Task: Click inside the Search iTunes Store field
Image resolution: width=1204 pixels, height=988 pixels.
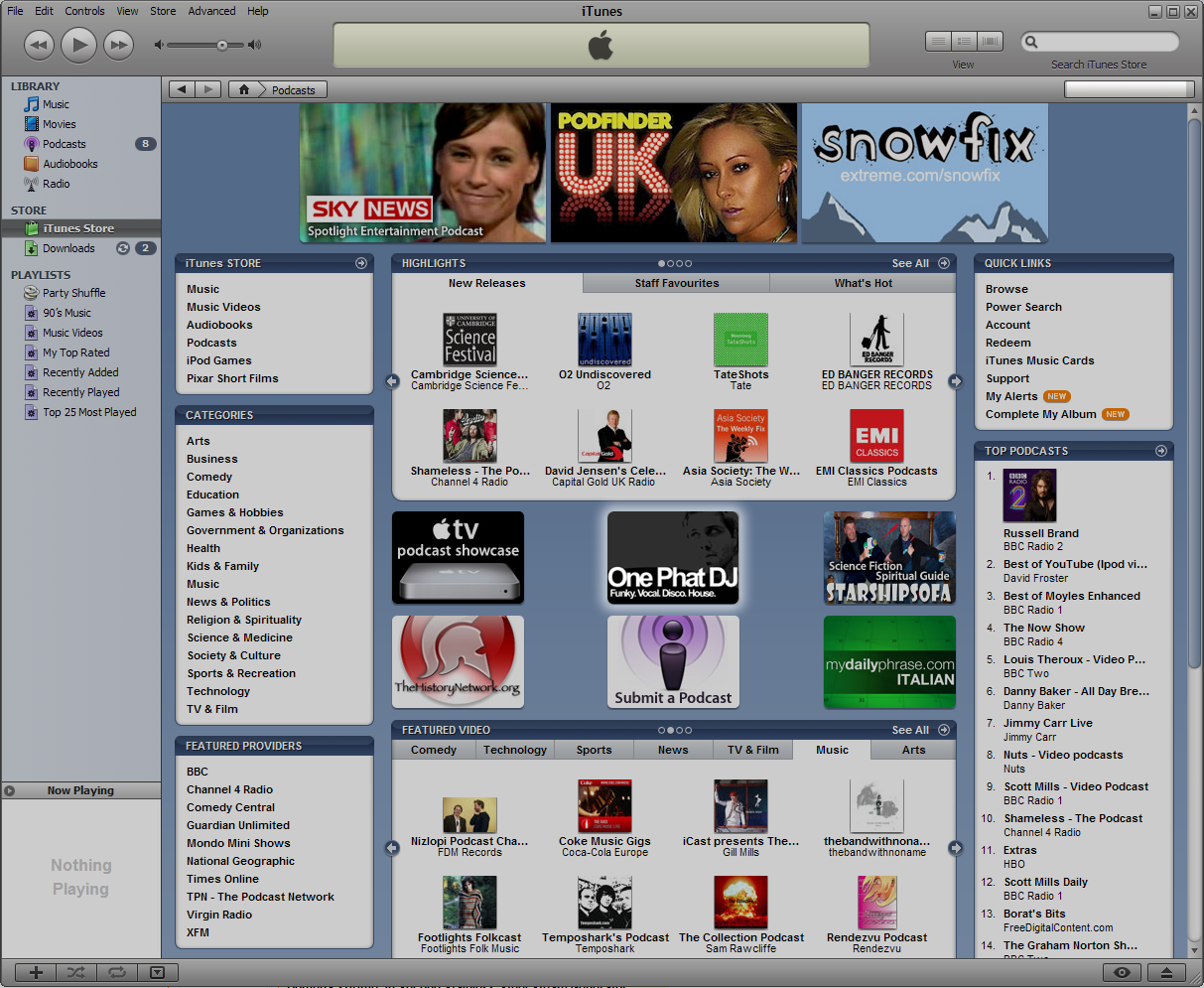Action: pos(1101,42)
